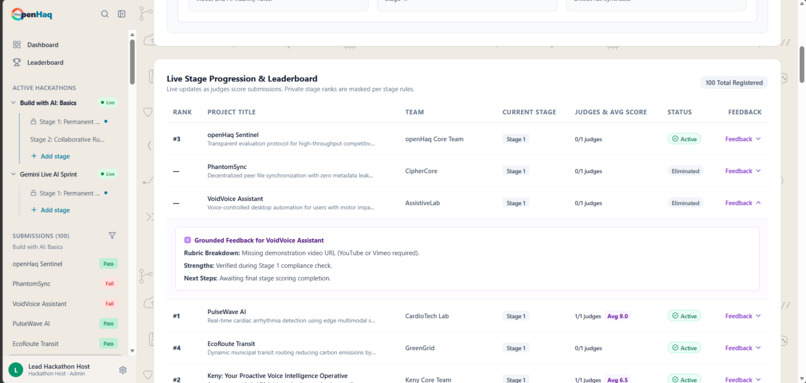Image resolution: width=806 pixels, height=383 pixels.
Task: Click CipherCore team name
Action: click(x=421, y=171)
